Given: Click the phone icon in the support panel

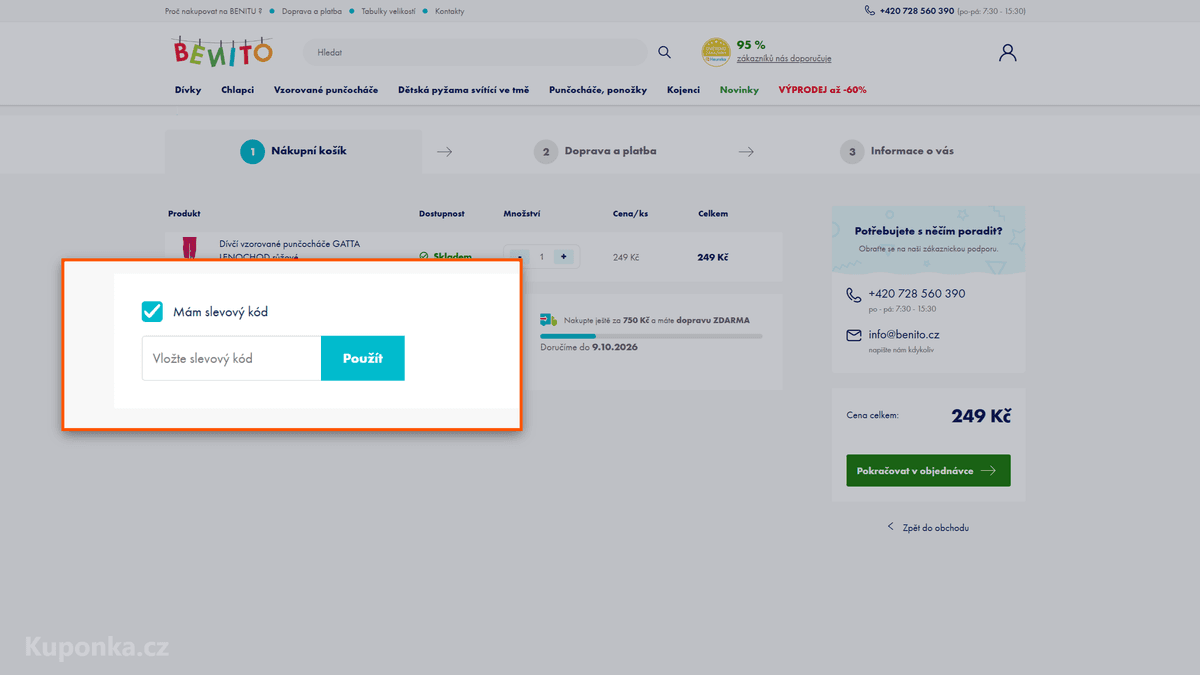Looking at the screenshot, I should [x=853, y=295].
